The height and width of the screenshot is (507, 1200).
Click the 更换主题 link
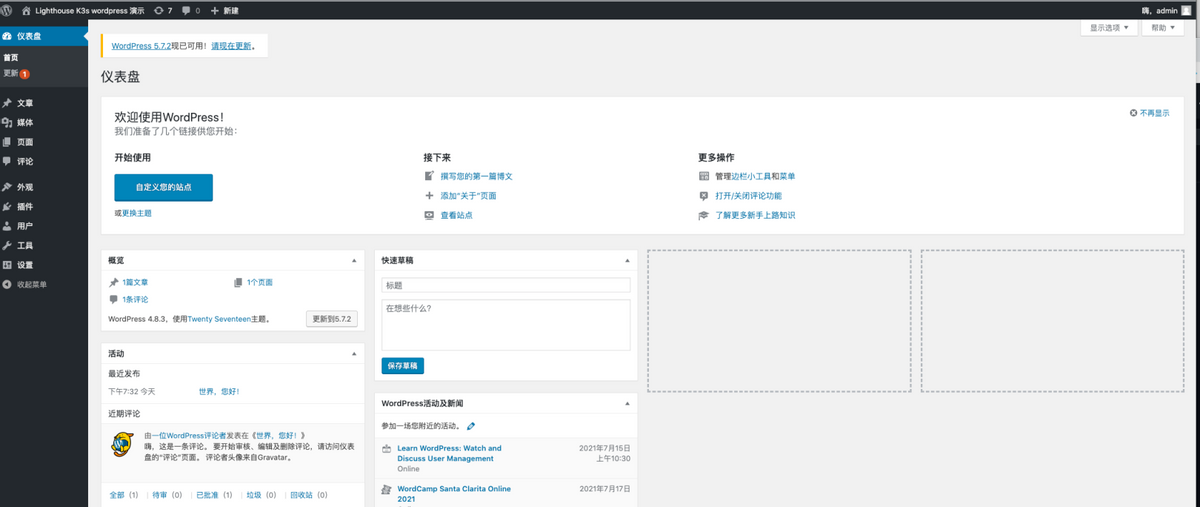(137, 213)
